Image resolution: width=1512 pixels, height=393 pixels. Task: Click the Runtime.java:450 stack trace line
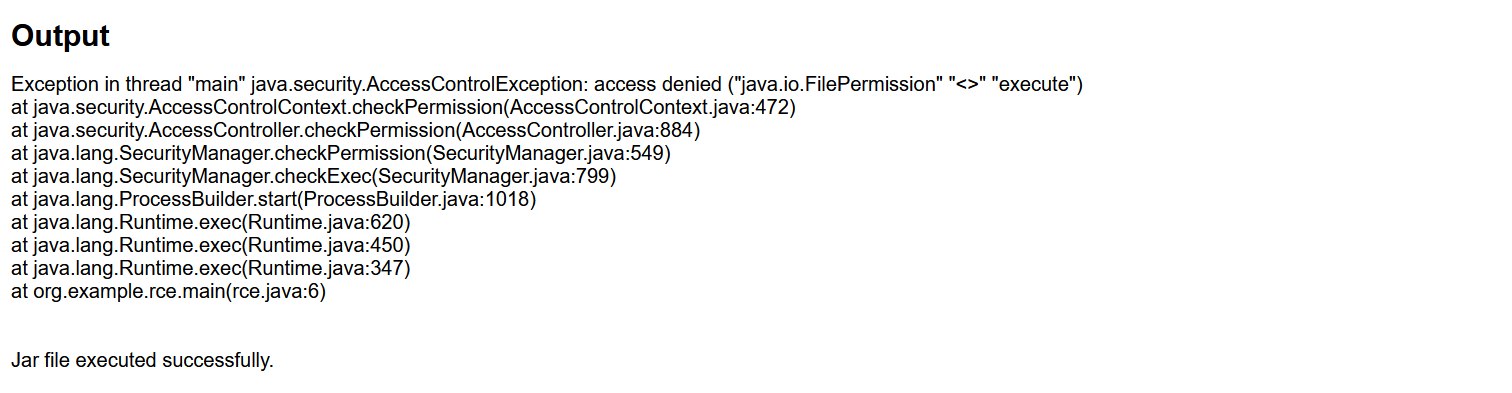tap(211, 246)
